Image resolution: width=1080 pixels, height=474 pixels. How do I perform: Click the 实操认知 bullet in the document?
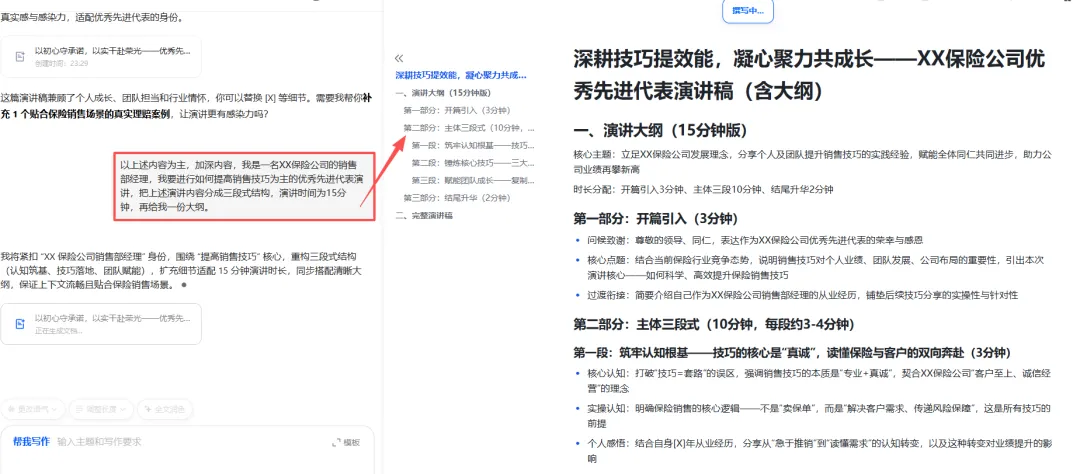click(x=819, y=416)
